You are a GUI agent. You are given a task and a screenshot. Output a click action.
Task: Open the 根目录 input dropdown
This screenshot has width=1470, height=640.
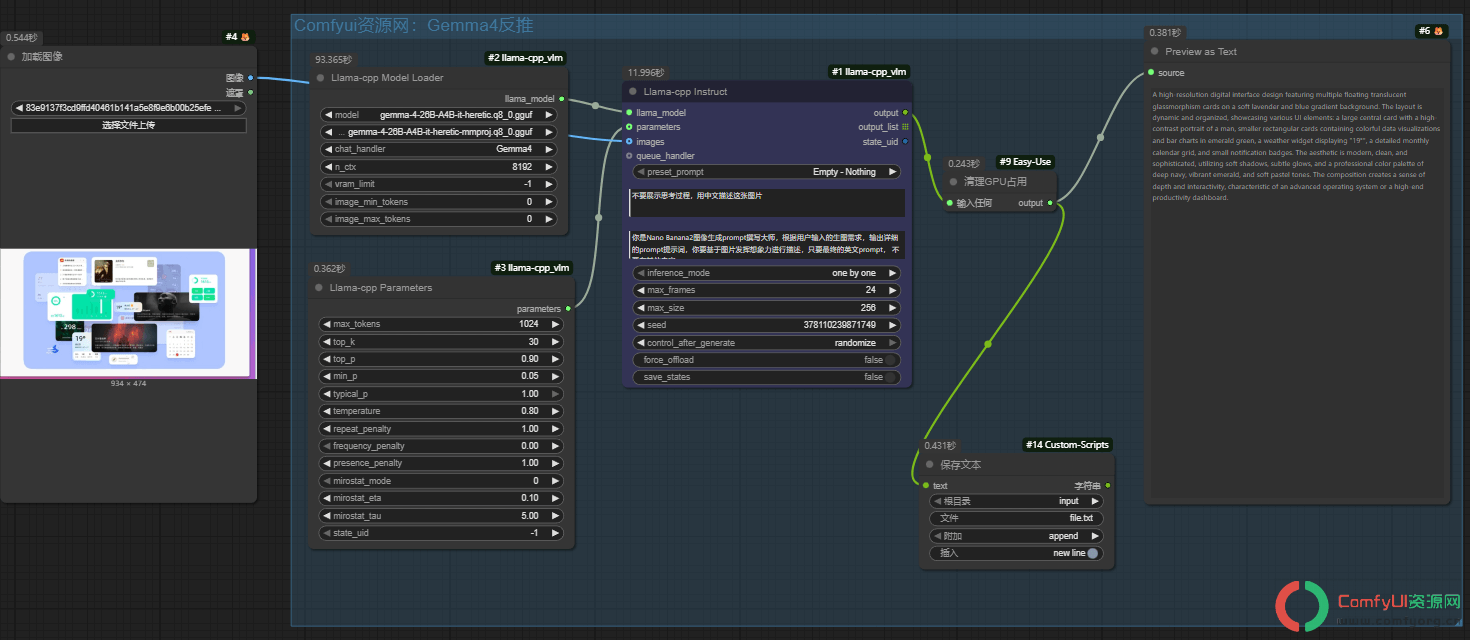(x=1016, y=501)
